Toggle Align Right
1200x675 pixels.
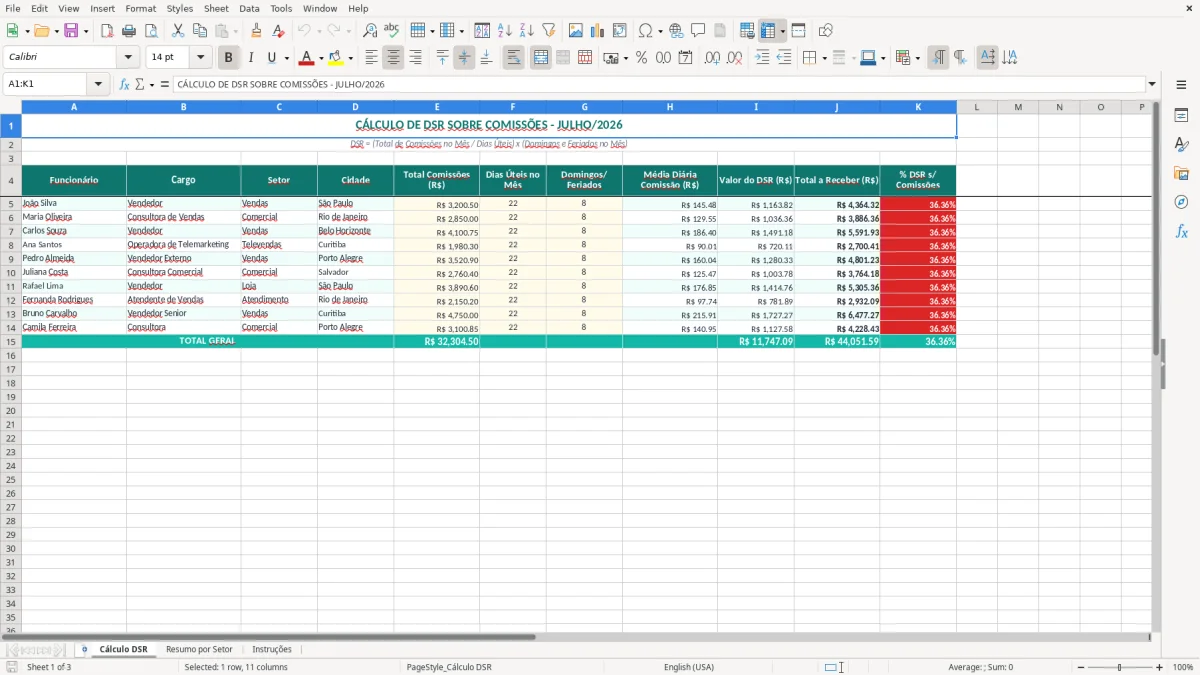[x=416, y=58]
